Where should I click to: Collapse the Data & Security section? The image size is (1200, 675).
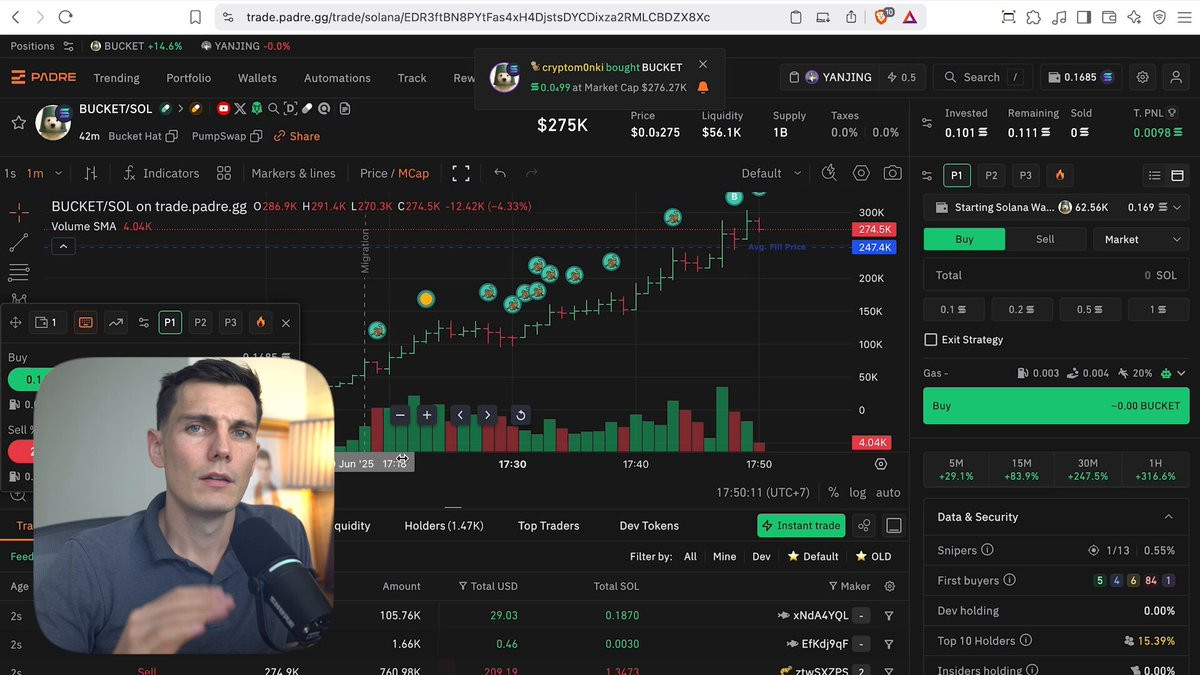pos(1168,517)
